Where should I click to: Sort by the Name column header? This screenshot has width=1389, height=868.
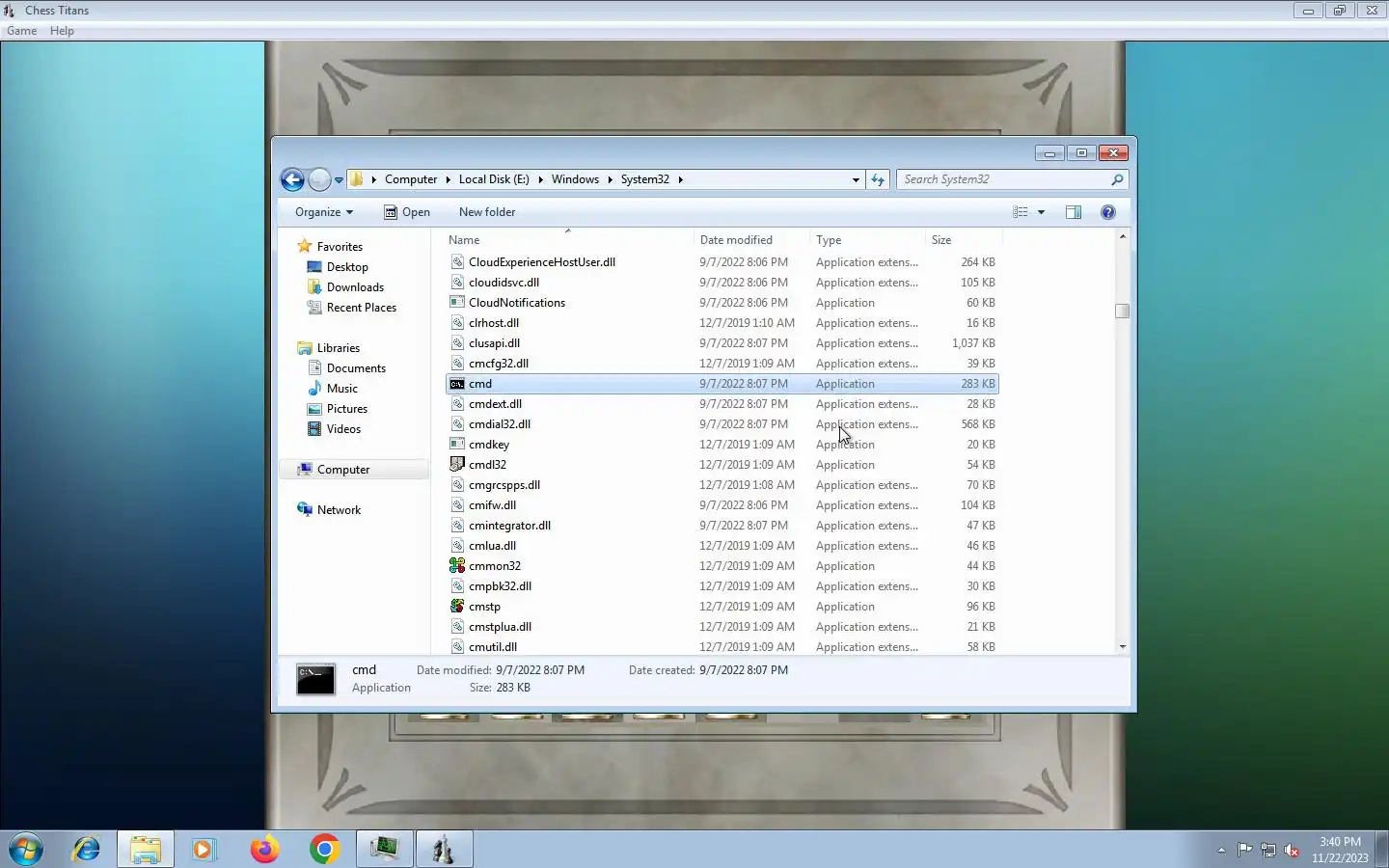569,240
